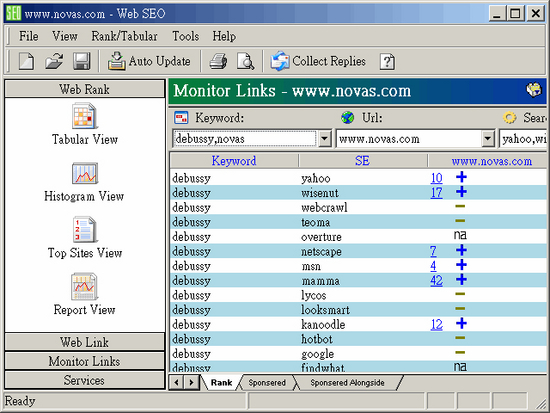Click the Print toolbar icon
This screenshot has height=413, width=550.
pyautogui.click(x=218, y=61)
